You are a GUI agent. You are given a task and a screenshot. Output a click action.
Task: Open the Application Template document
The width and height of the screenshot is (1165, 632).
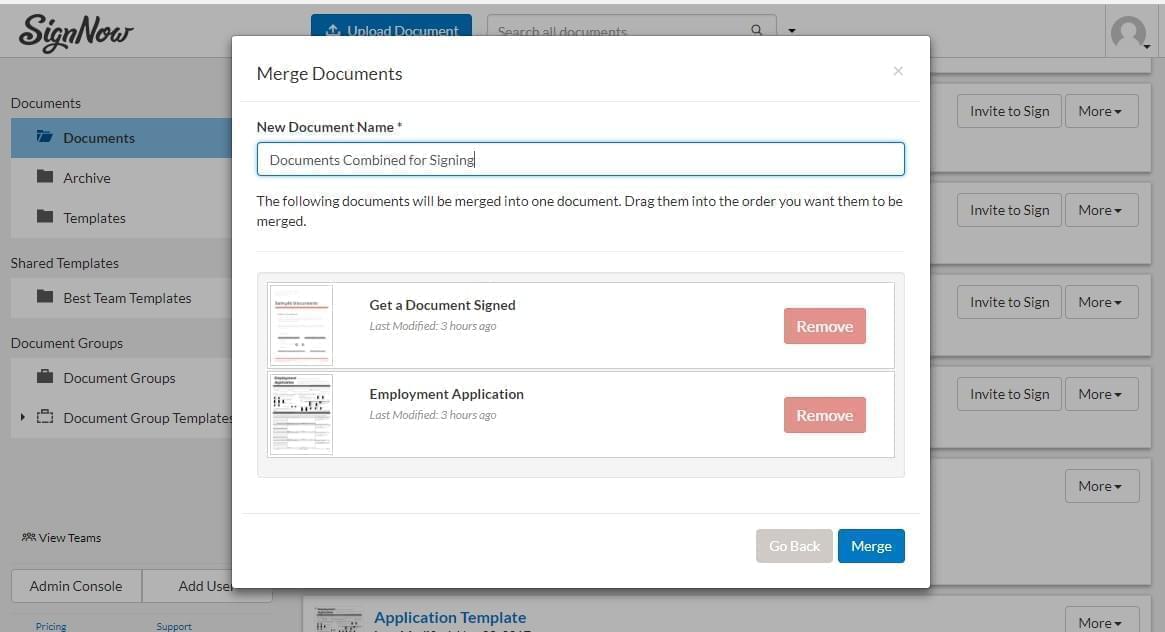[450, 617]
